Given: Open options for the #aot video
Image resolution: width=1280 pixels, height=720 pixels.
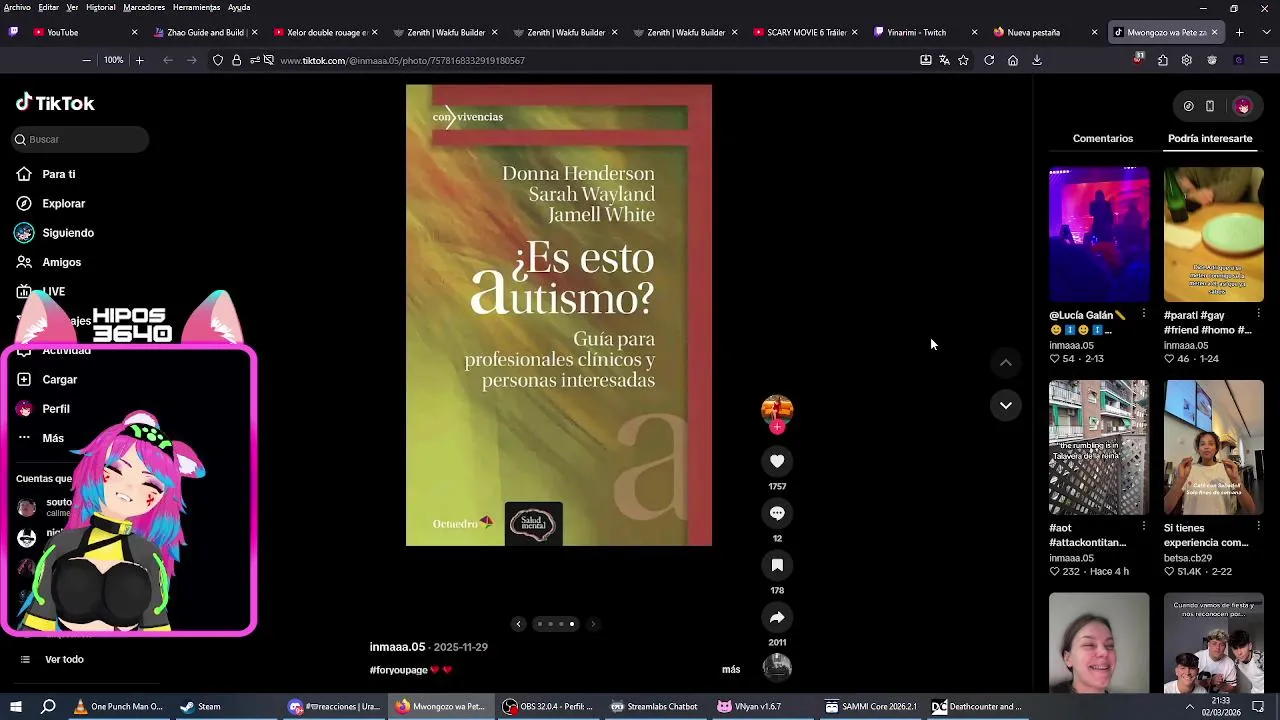Looking at the screenshot, I should pos(1144,527).
